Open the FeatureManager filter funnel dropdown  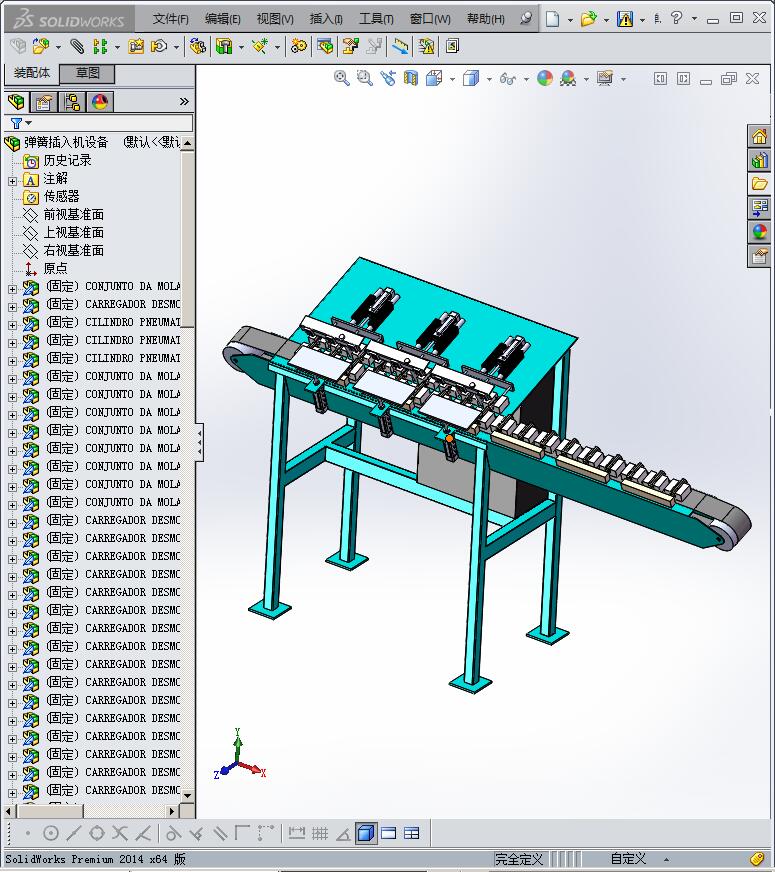point(29,123)
